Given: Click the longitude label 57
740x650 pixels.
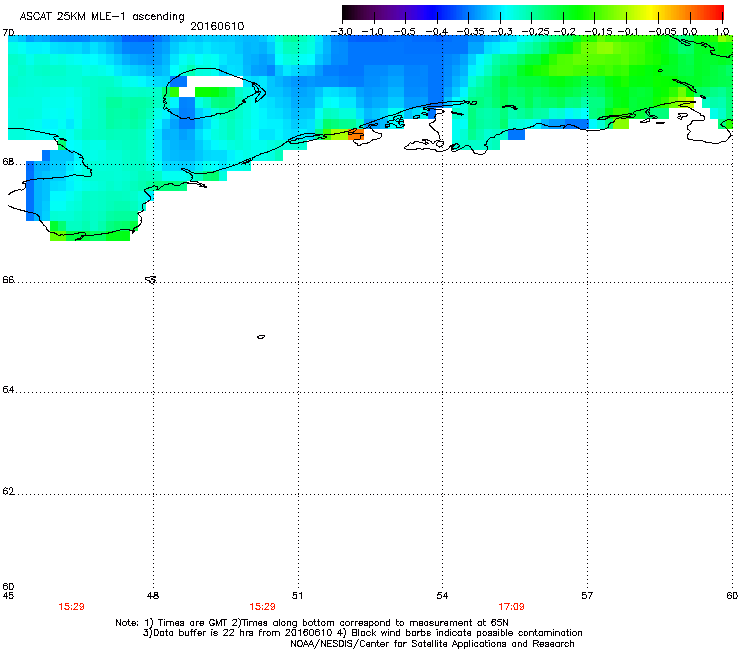Looking at the screenshot, I should pyautogui.click(x=587, y=596).
